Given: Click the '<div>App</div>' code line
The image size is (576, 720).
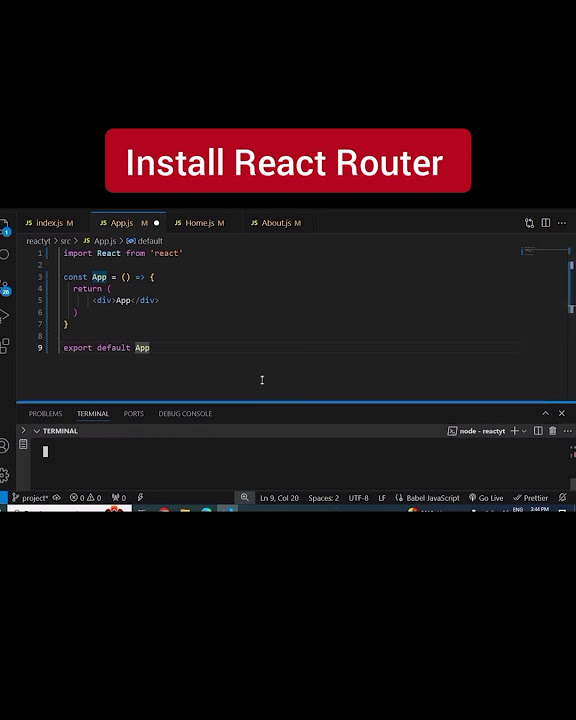Looking at the screenshot, I should click(125, 300).
